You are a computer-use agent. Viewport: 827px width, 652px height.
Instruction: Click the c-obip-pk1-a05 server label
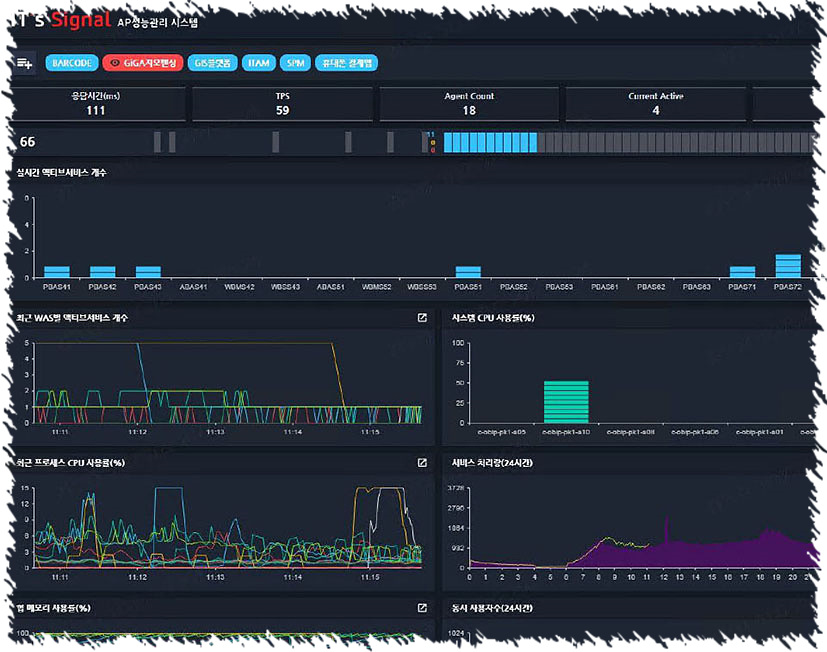click(502, 432)
